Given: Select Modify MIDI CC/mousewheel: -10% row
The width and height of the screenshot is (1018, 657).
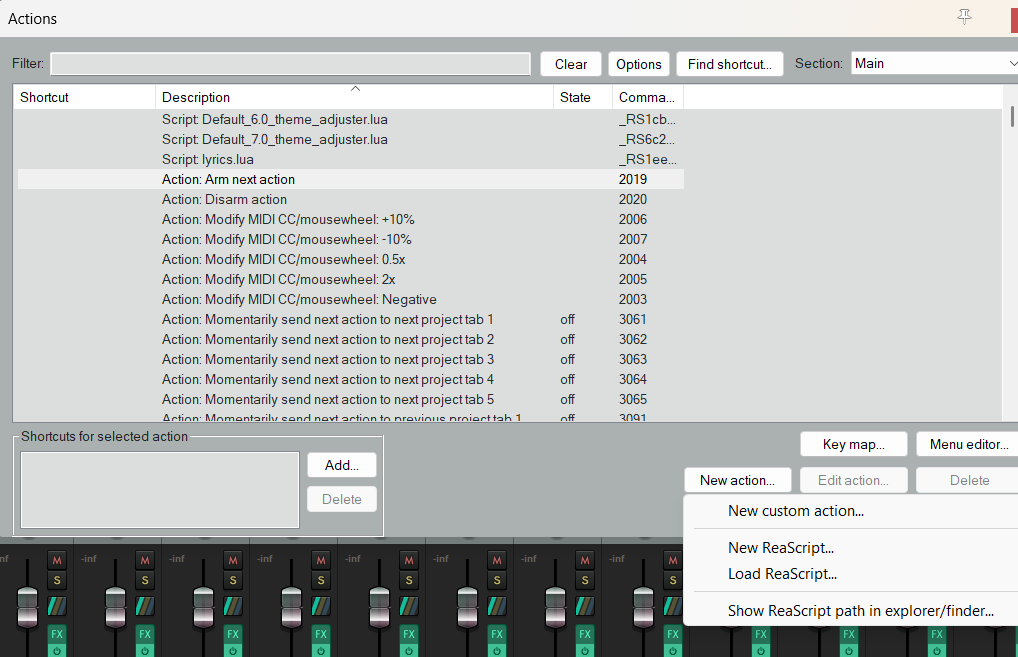Looking at the screenshot, I should 351,240.
